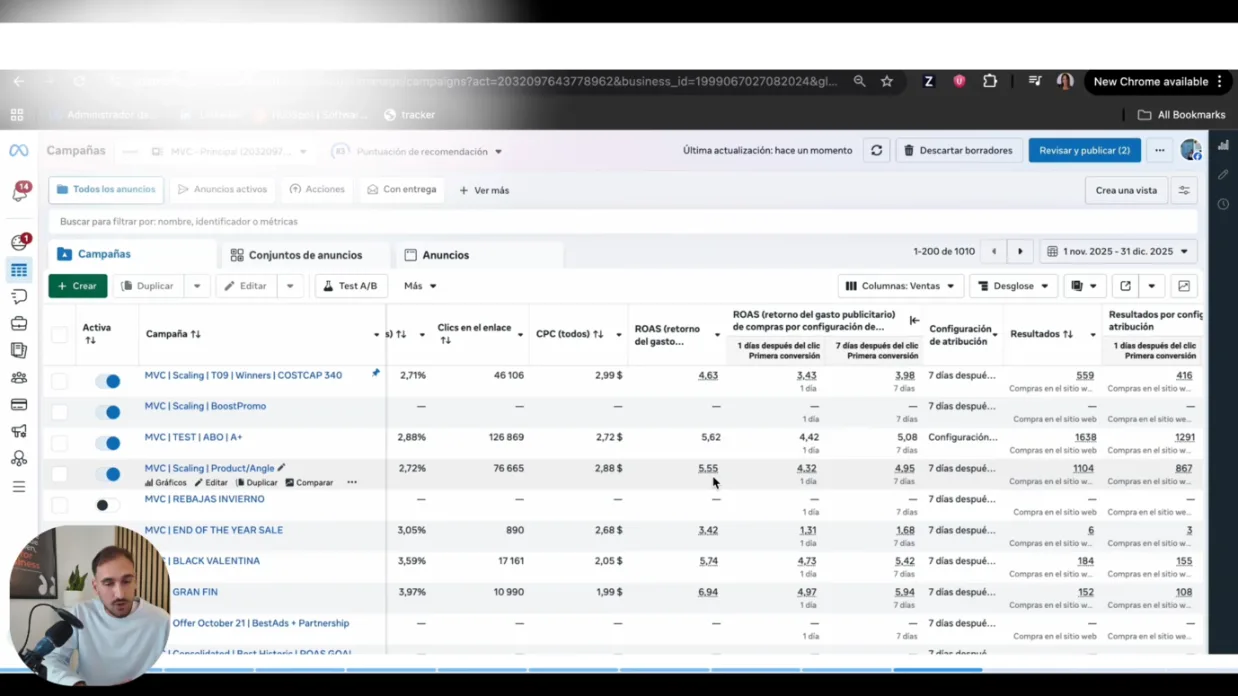Check the select-all campaigns checkbox in header

60,334
